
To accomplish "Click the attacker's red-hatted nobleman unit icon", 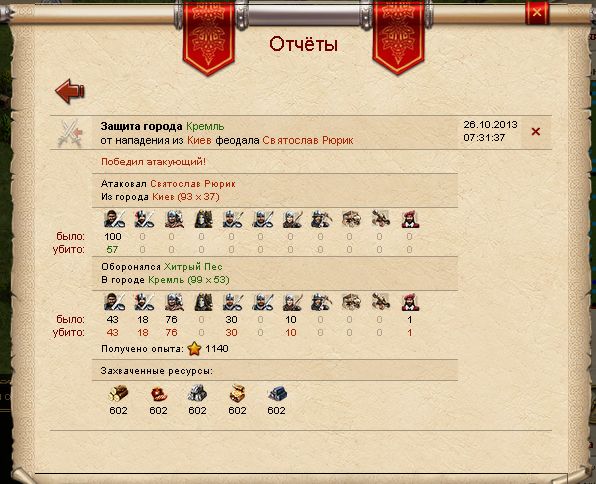I will pos(411,219).
